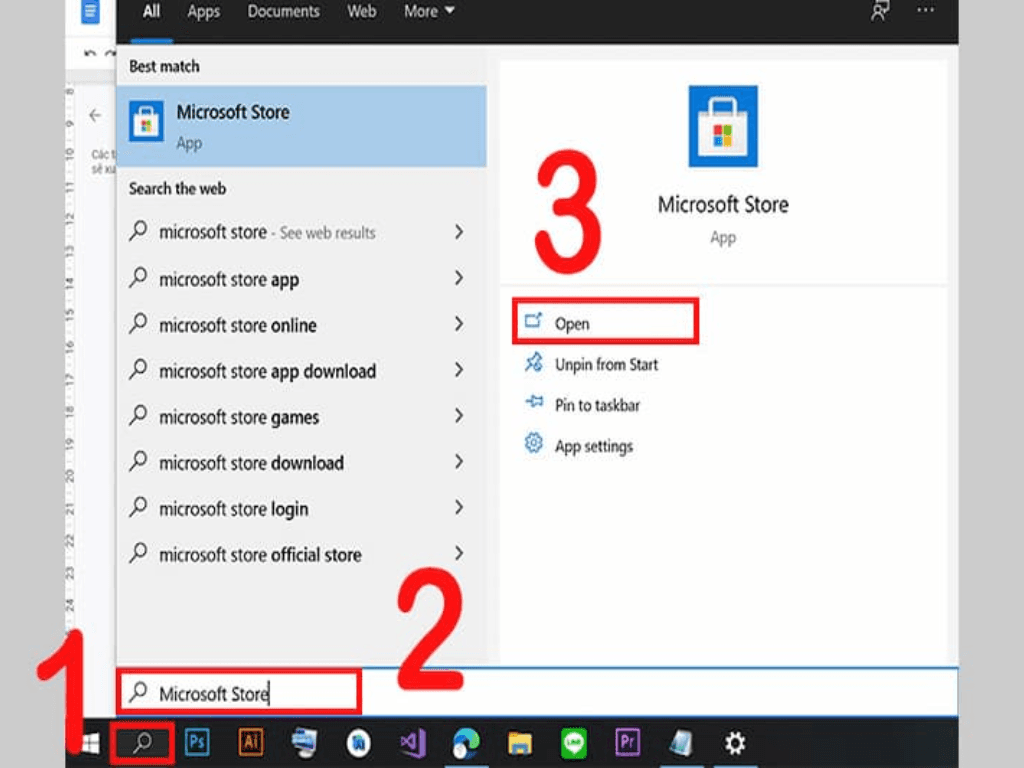Click the taskbar search magnifier icon

click(x=142, y=743)
